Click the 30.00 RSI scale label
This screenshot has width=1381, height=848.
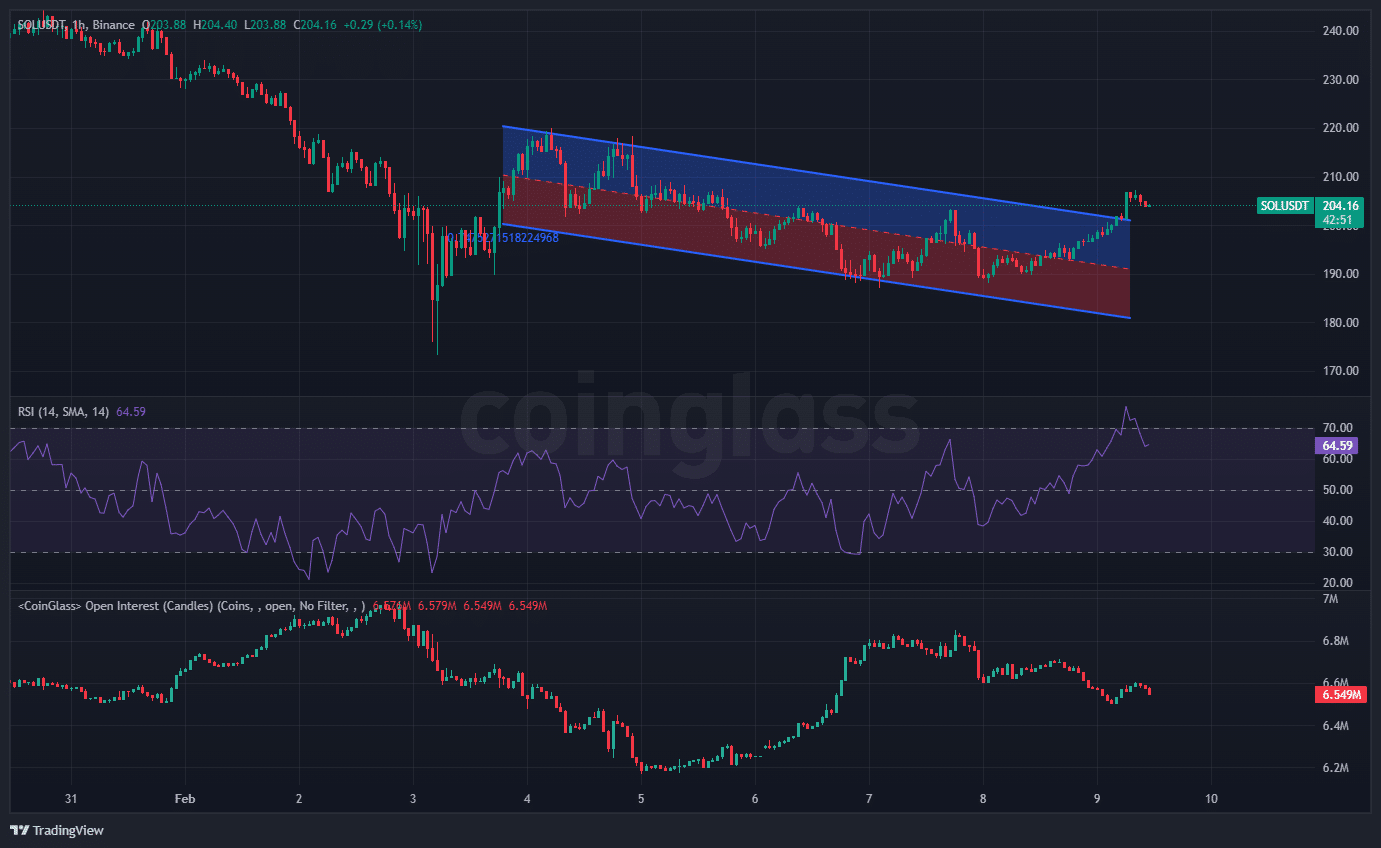pyautogui.click(x=1337, y=552)
